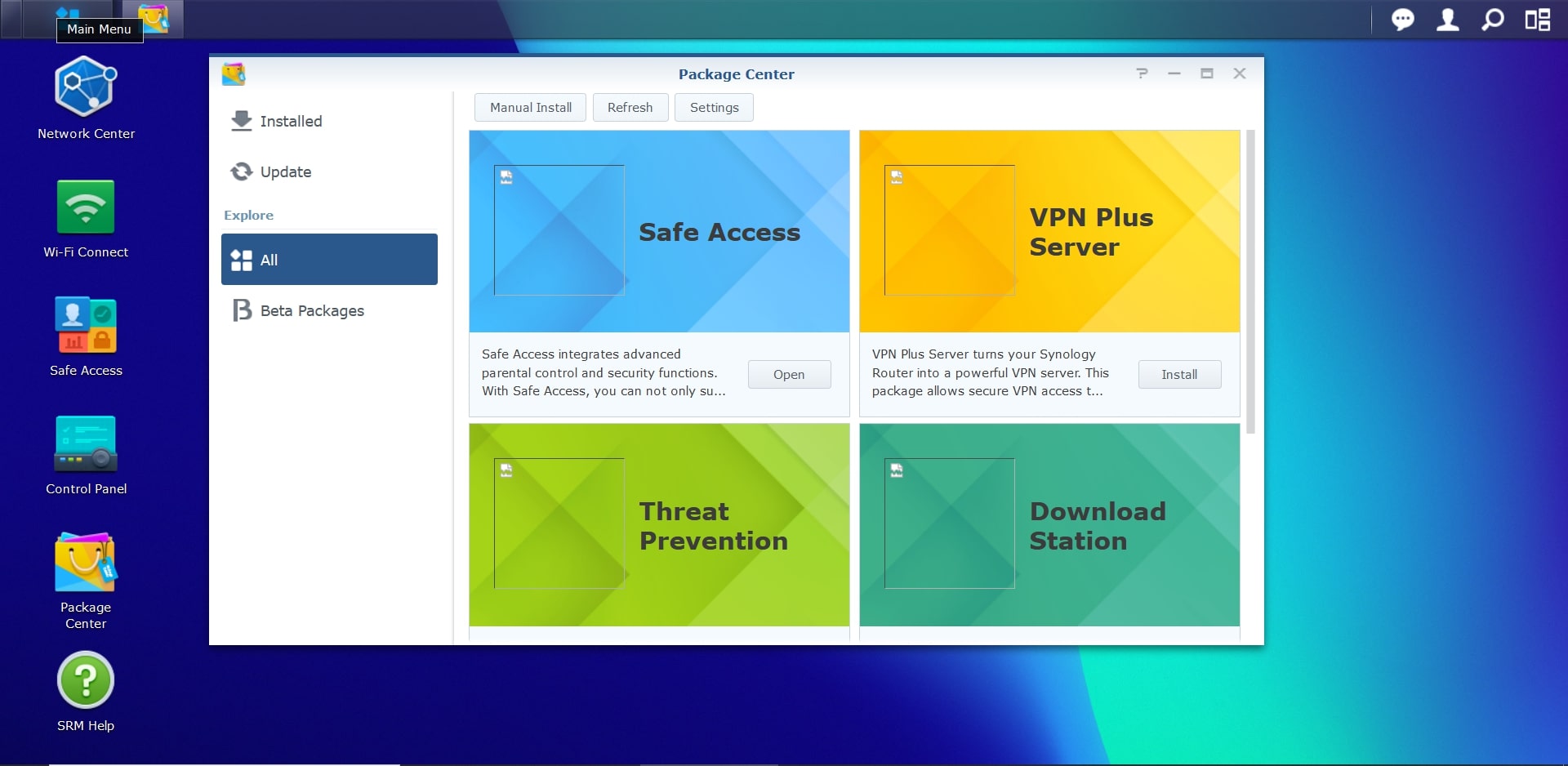Screen dimensions: 1568x766
Task: Open help question mark in window titlebar
Action: [x=1142, y=73]
